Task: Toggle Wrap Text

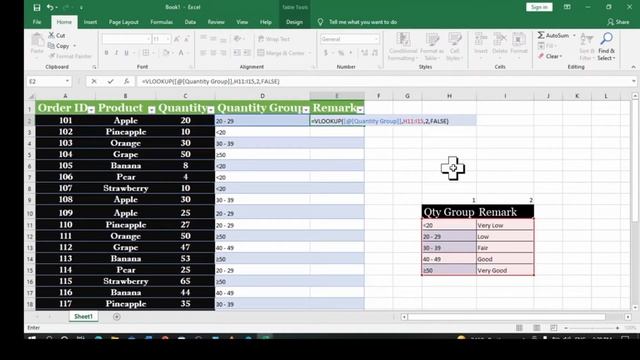Action: click(274, 39)
